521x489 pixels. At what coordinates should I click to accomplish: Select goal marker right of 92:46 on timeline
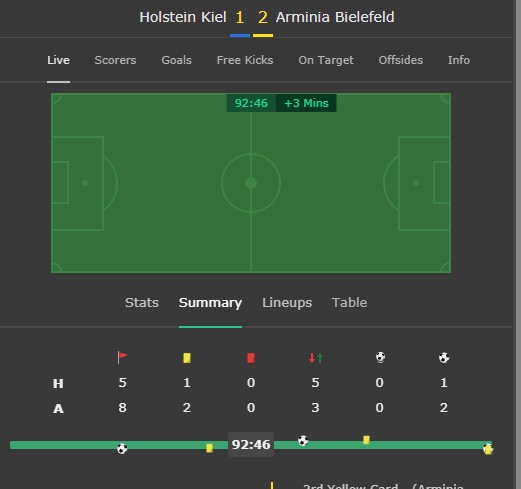point(303,441)
